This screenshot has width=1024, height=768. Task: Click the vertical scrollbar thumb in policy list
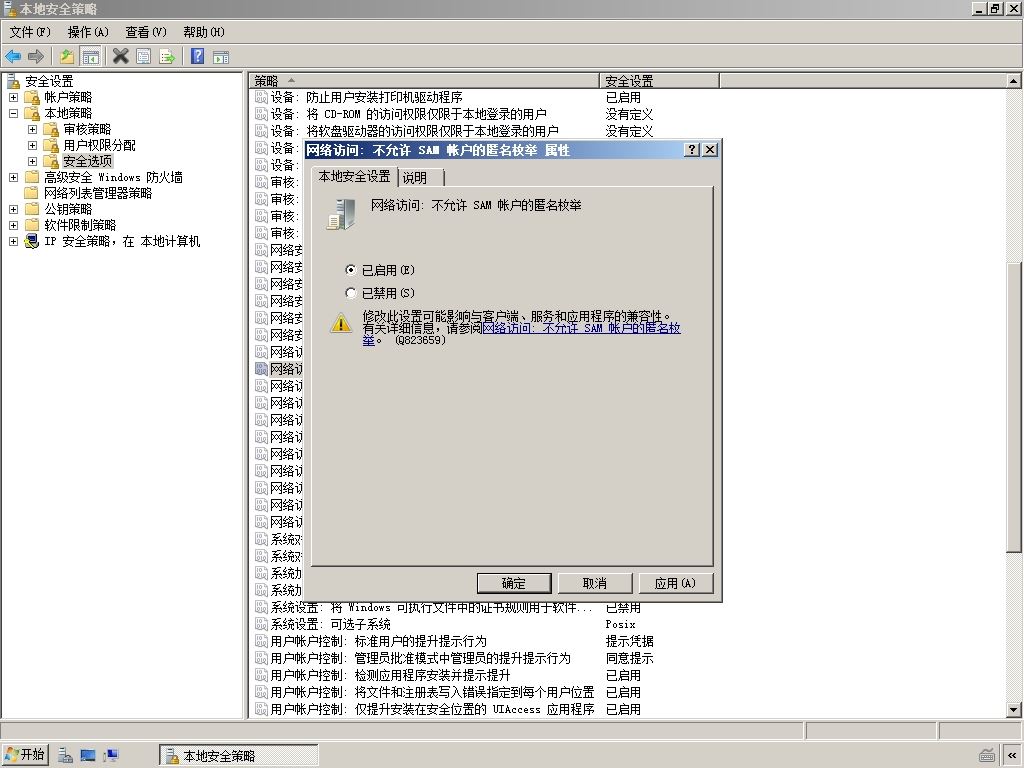point(1014,408)
